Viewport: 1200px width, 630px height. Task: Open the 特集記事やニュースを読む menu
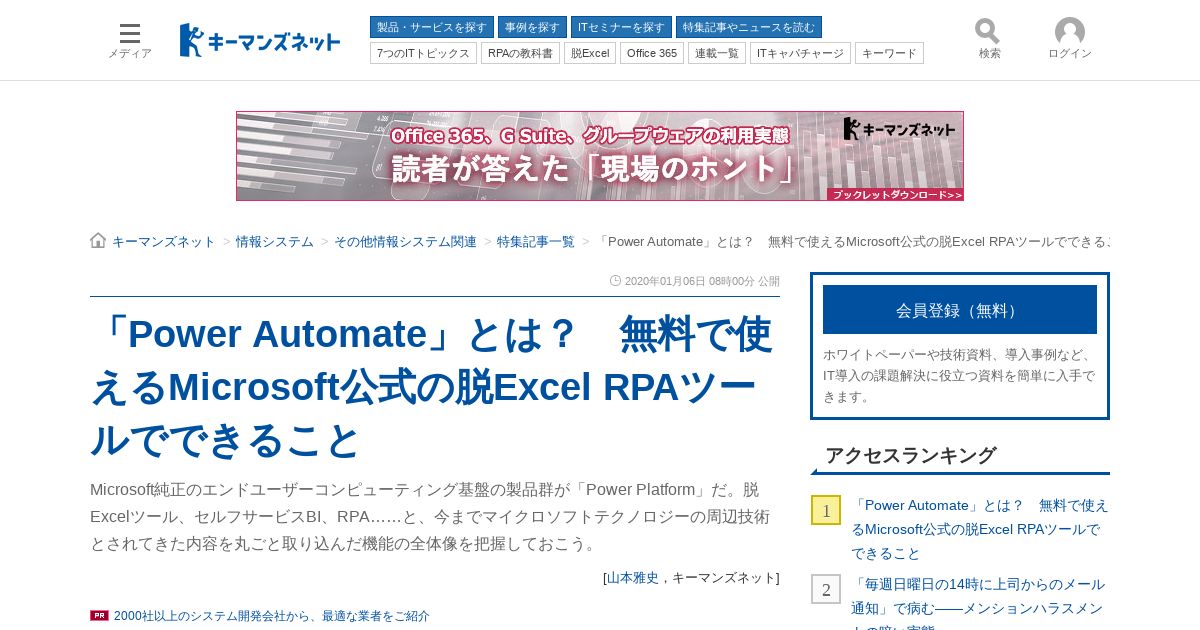coord(749,27)
